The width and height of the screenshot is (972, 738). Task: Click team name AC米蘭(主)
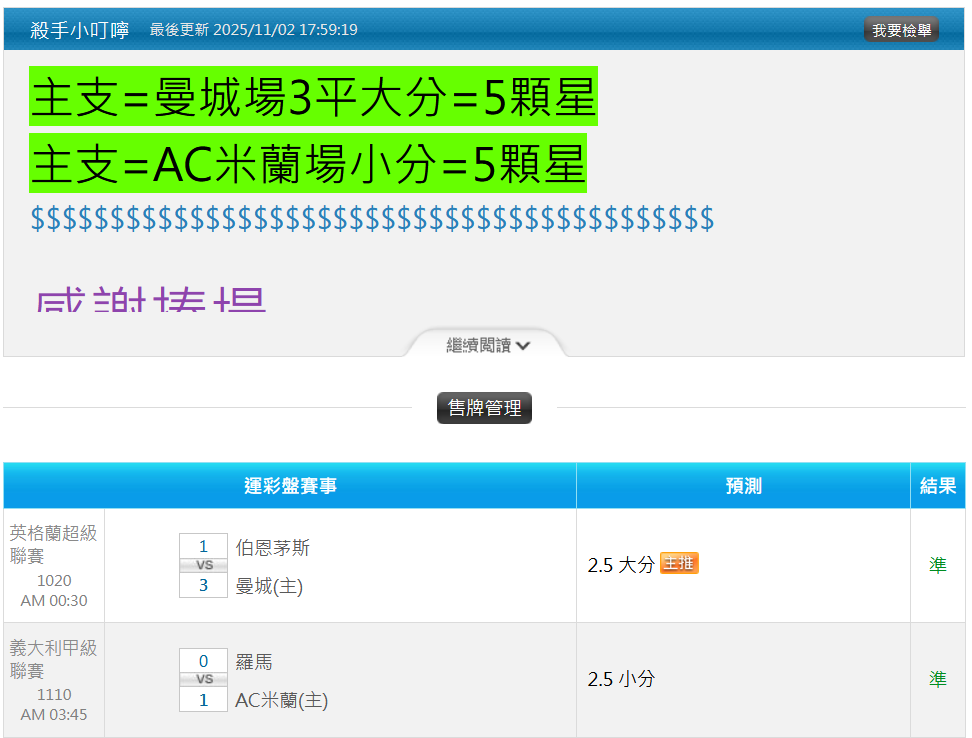(x=281, y=701)
